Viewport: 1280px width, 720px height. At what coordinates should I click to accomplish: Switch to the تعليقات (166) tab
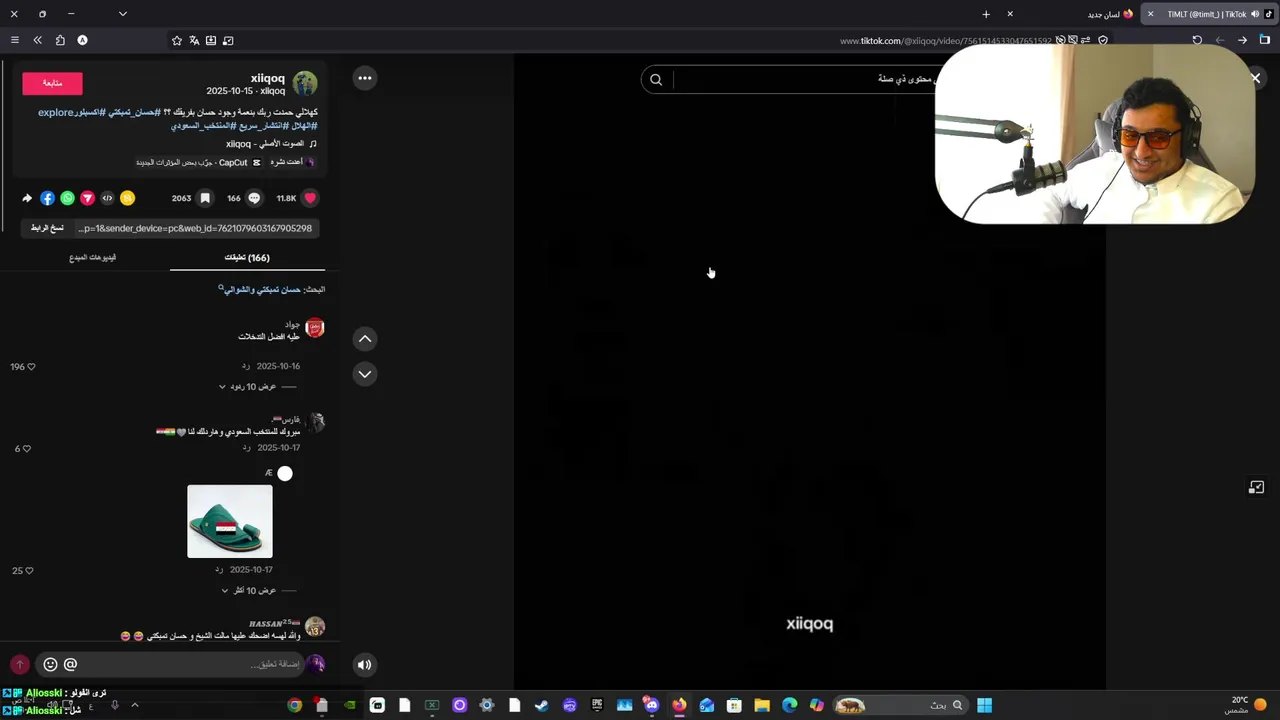tap(247, 258)
